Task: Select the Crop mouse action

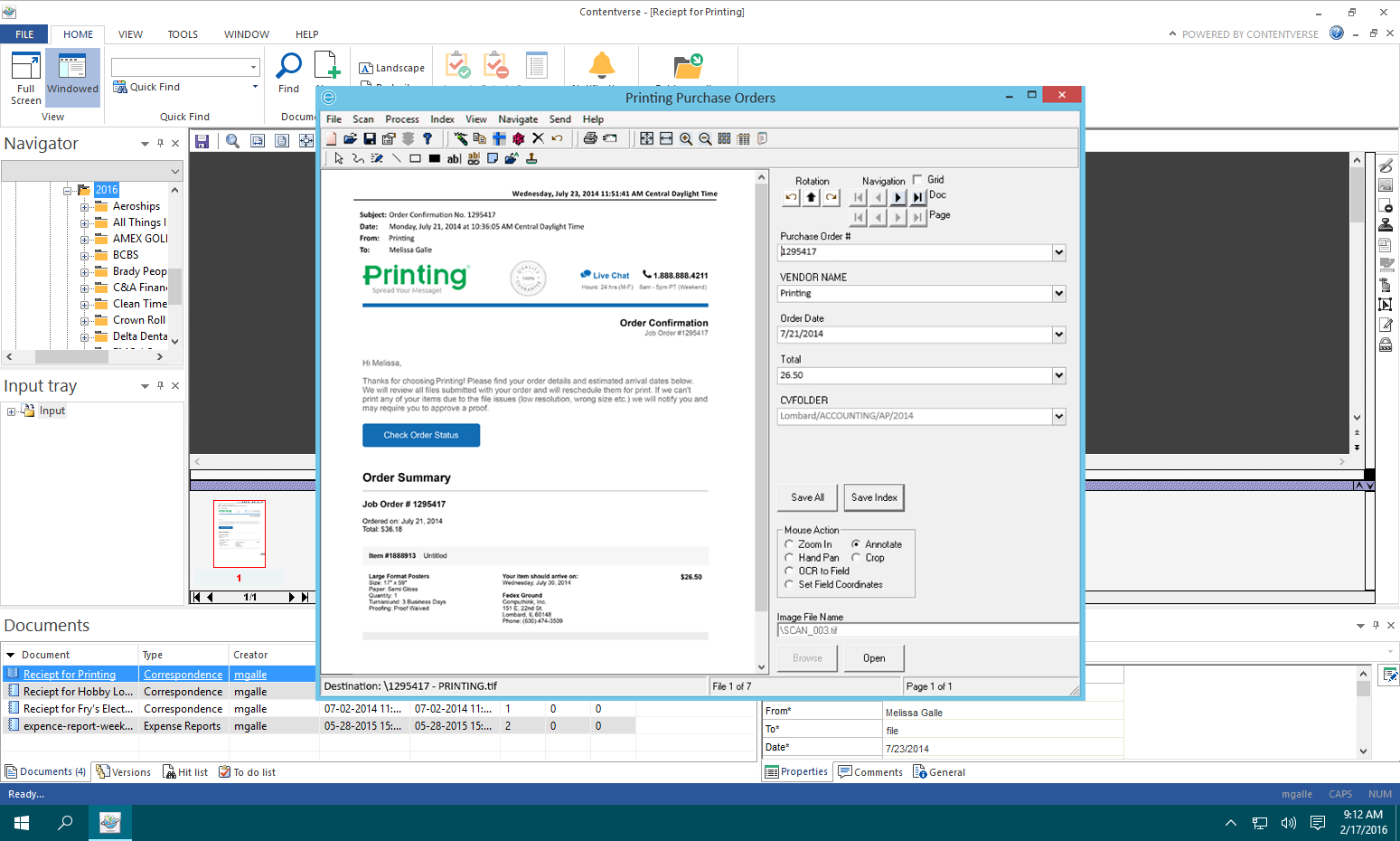Action: pos(856,558)
